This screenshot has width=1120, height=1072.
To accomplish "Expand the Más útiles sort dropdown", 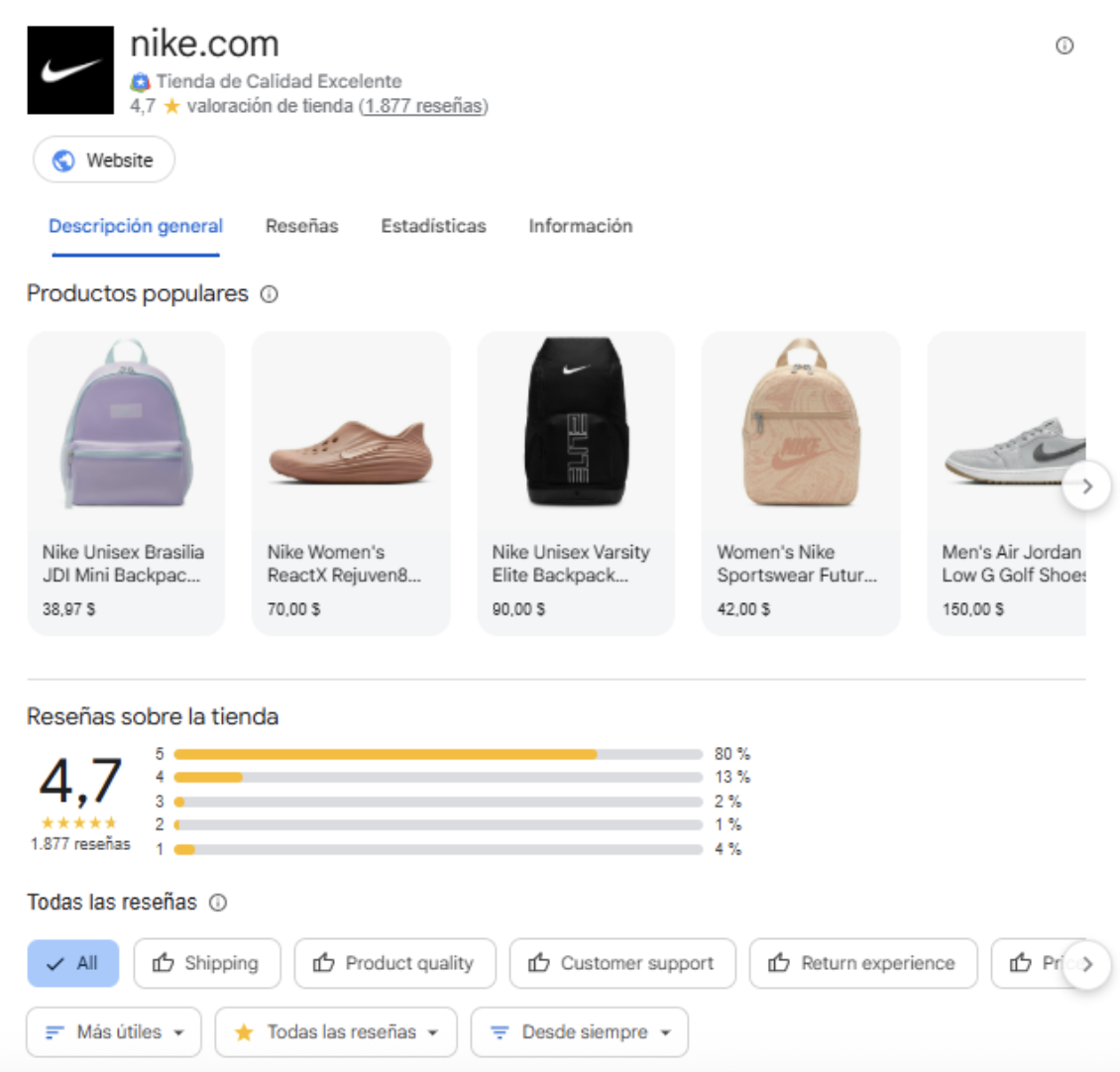I will click(x=114, y=1032).
